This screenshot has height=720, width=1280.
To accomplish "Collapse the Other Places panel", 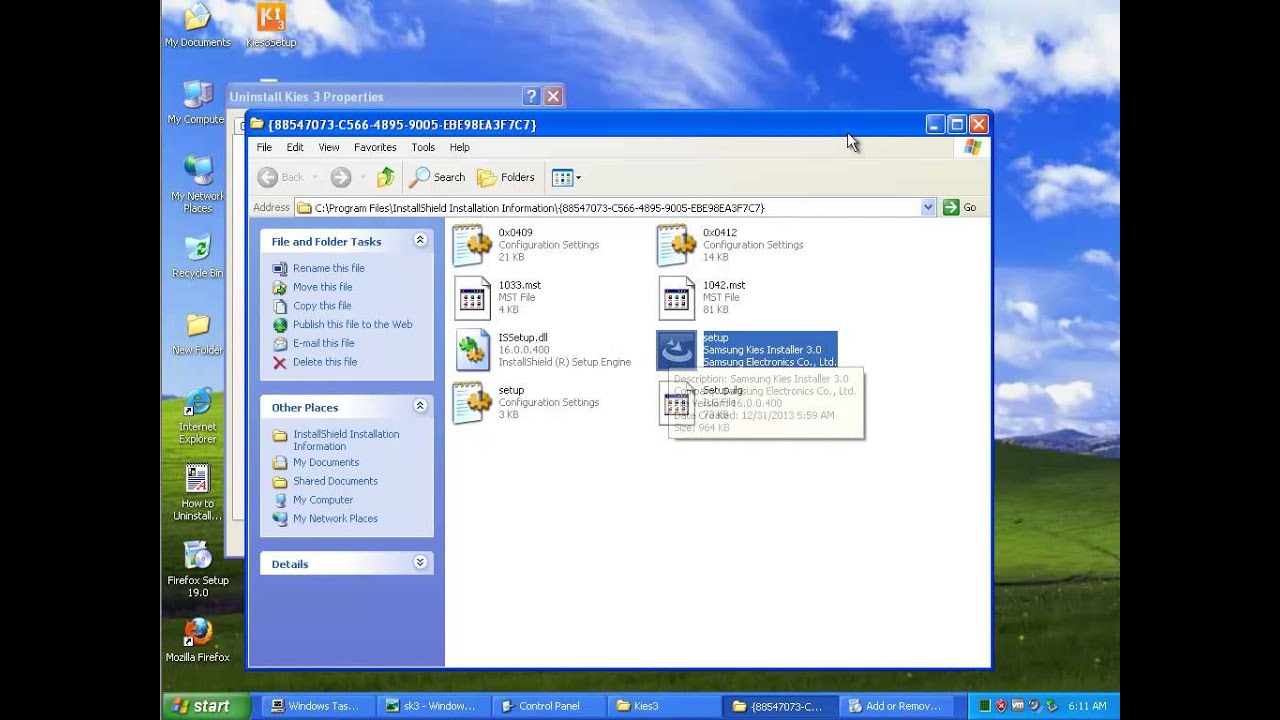I will click(x=420, y=406).
